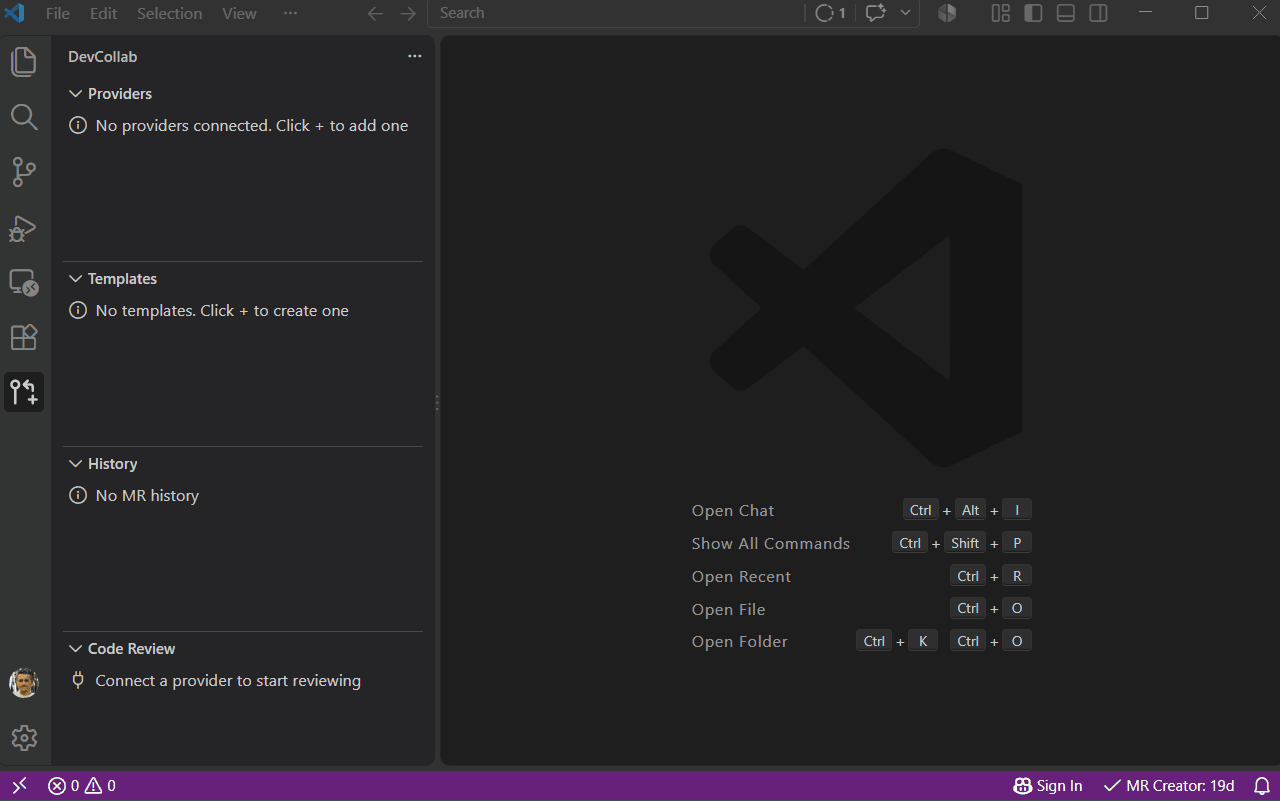1280x801 pixels.
Task: Open the View menu
Action: (x=239, y=13)
